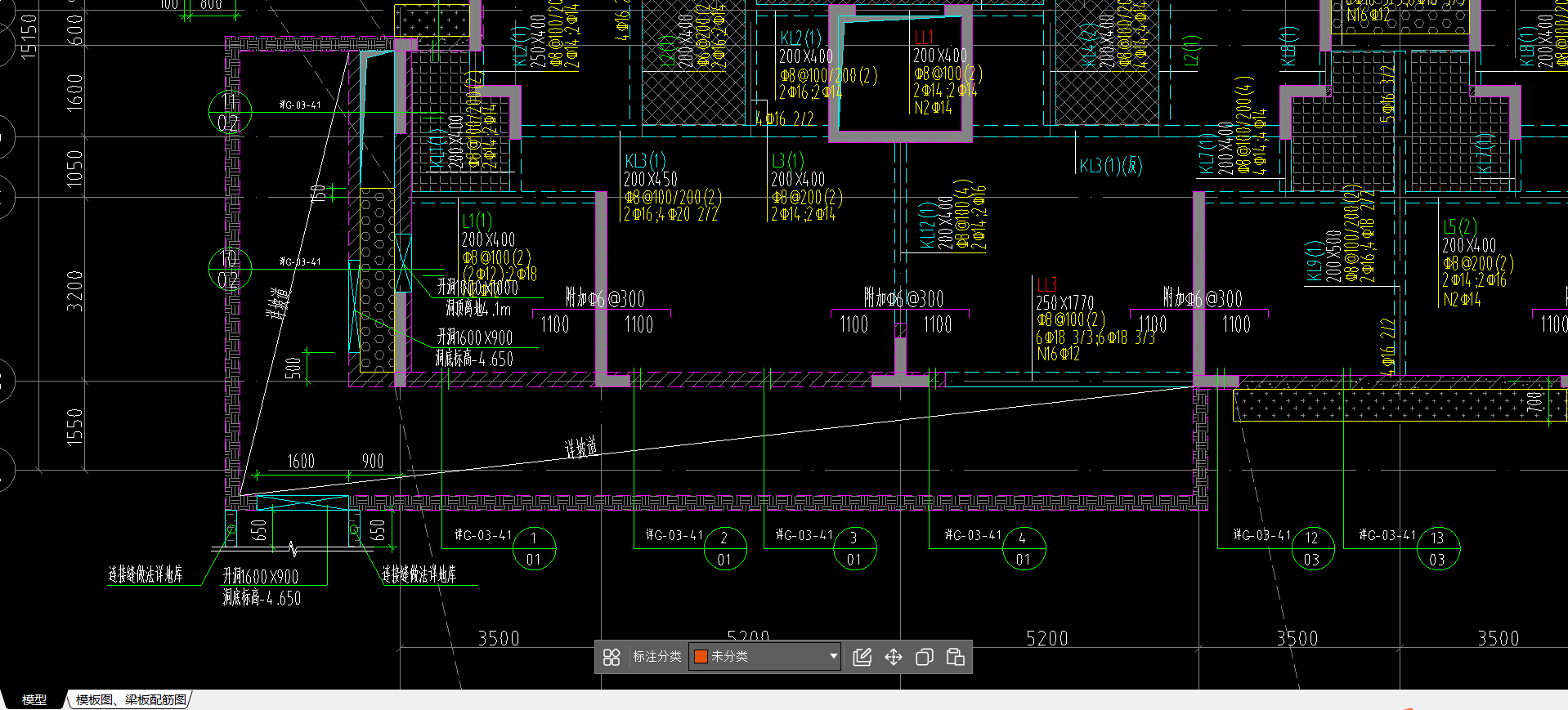Click the 1550 vertical dimension text
The height and width of the screenshot is (710, 1568).
(x=74, y=427)
